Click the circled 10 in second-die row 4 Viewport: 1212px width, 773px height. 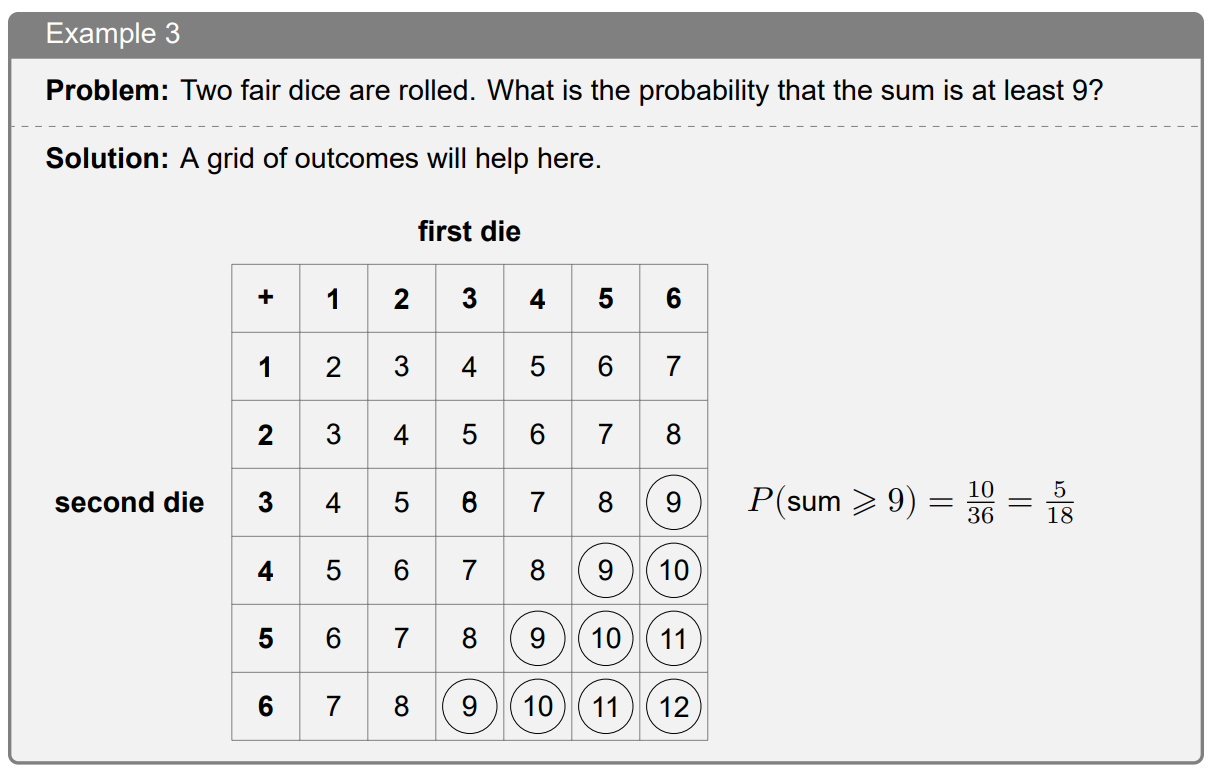(674, 570)
